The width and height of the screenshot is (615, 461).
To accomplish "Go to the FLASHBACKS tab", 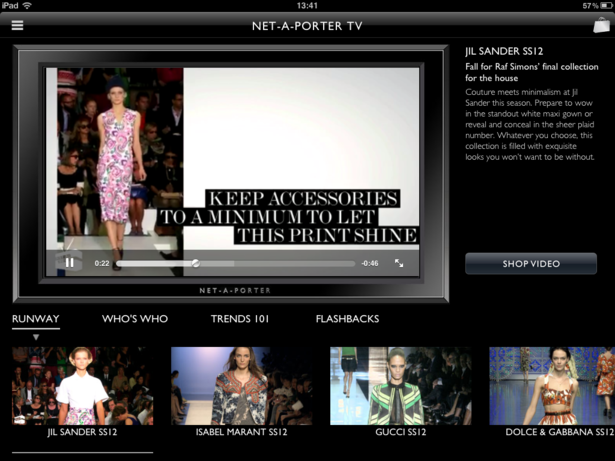I will [x=348, y=319].
